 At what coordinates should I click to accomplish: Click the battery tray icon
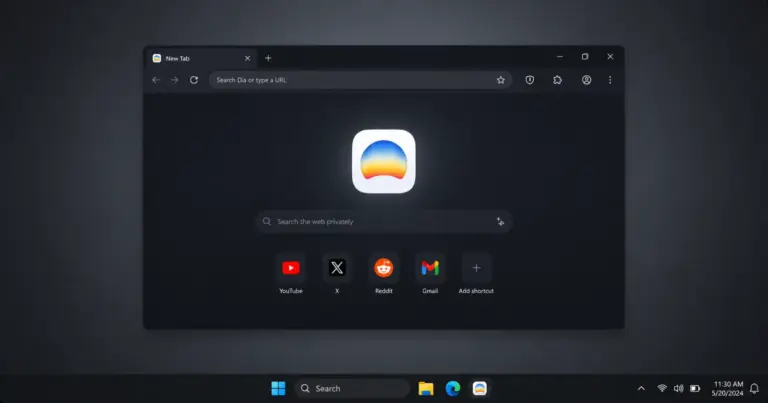[x=695, y=388]
